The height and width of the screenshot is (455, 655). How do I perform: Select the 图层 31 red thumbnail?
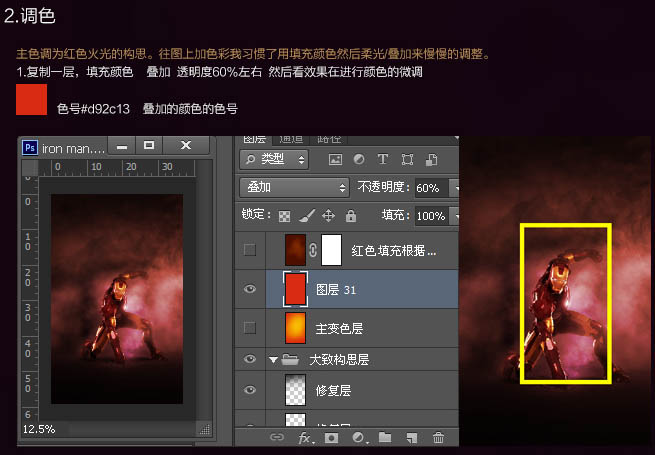(x=295, y=289)
